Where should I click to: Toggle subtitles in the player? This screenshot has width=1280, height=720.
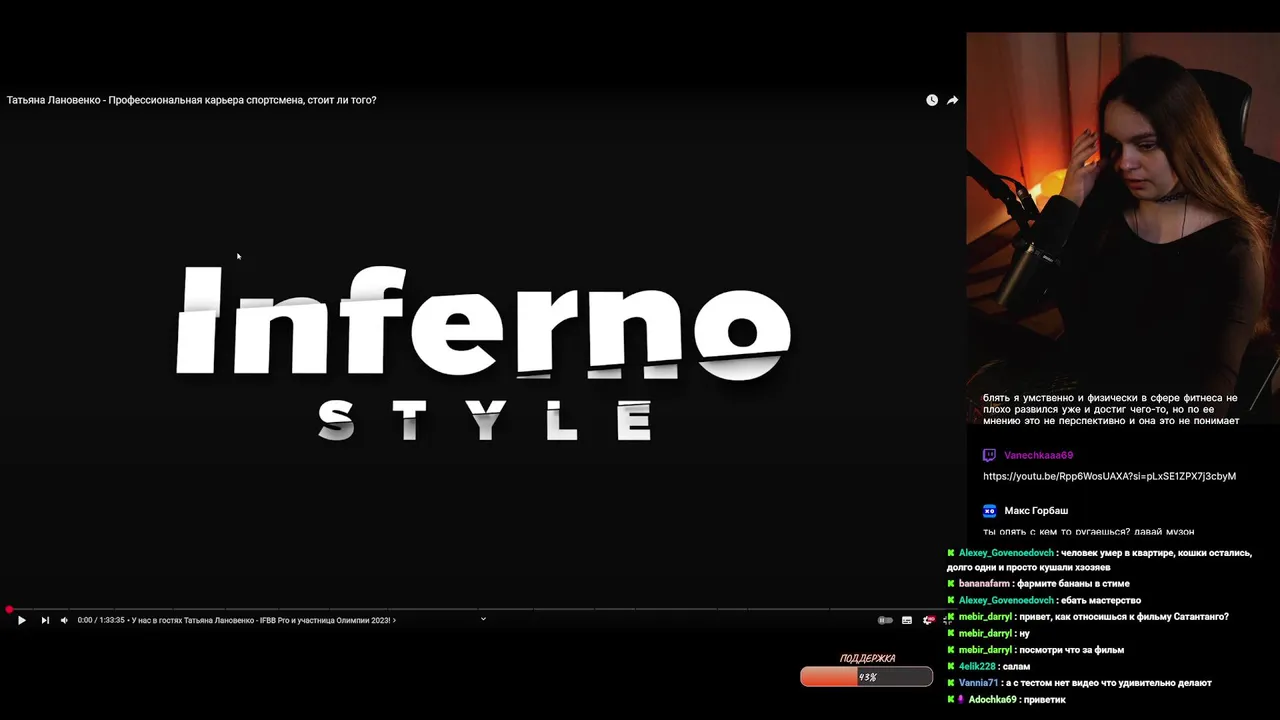[907, 620]
